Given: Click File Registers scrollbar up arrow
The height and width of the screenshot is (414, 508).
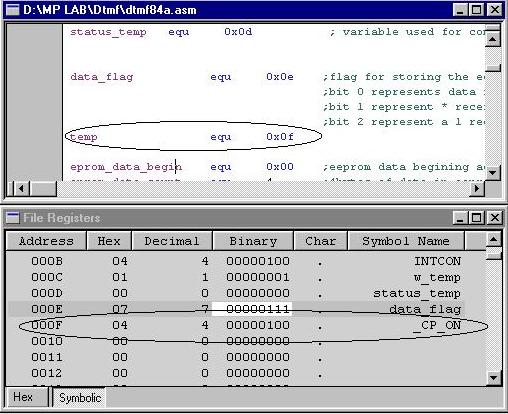Looking at the screenshot, I should (494, 239).
